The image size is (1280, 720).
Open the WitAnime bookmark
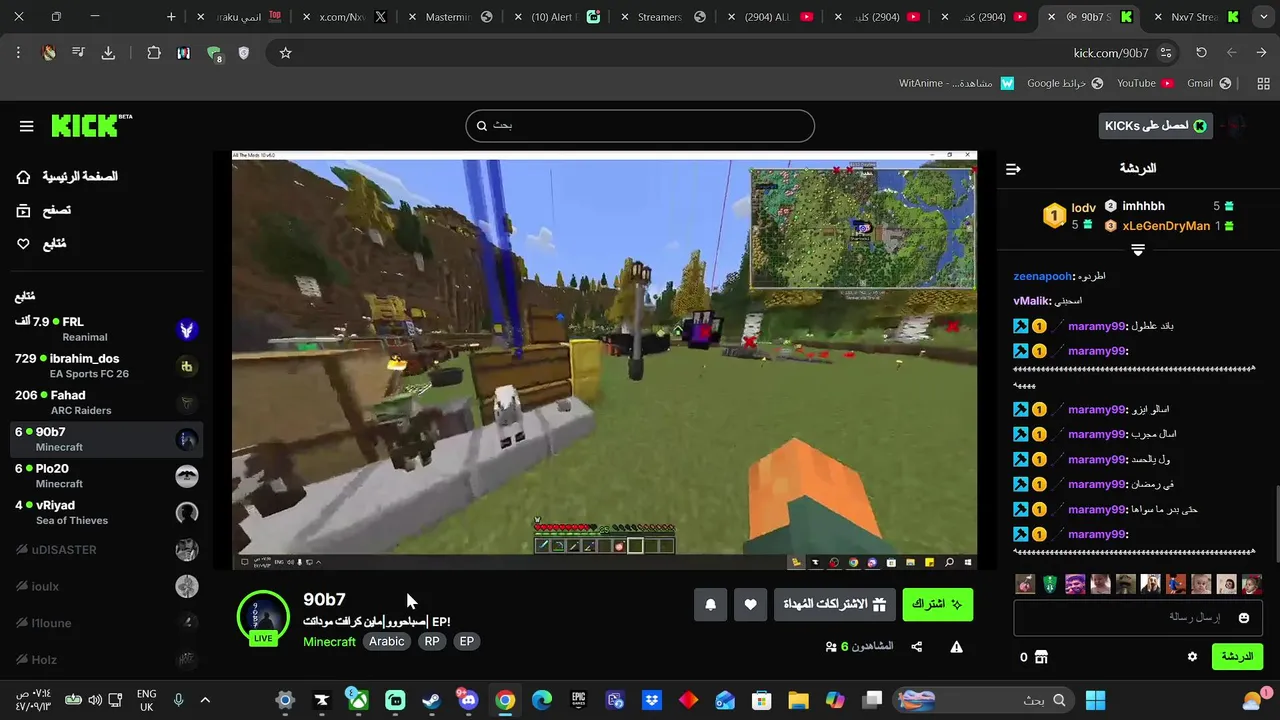(x=956, y=84)
